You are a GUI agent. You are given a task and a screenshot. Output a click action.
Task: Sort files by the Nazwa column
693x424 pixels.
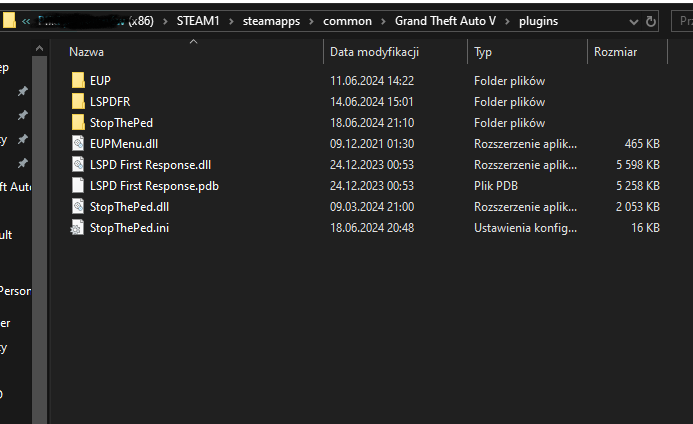87,51
